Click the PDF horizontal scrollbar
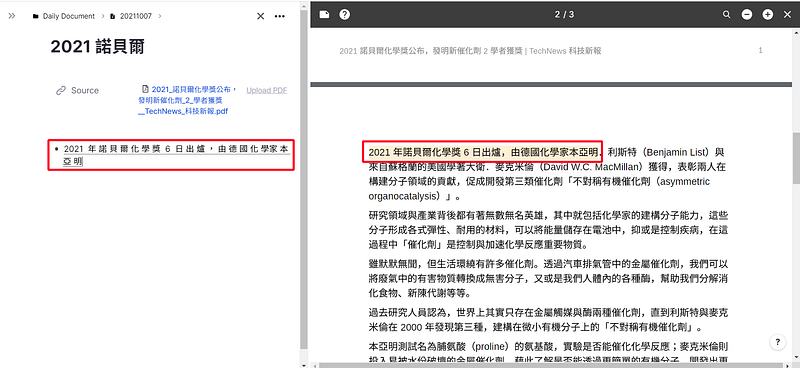 pyautogui.click(x=551, y=365)
